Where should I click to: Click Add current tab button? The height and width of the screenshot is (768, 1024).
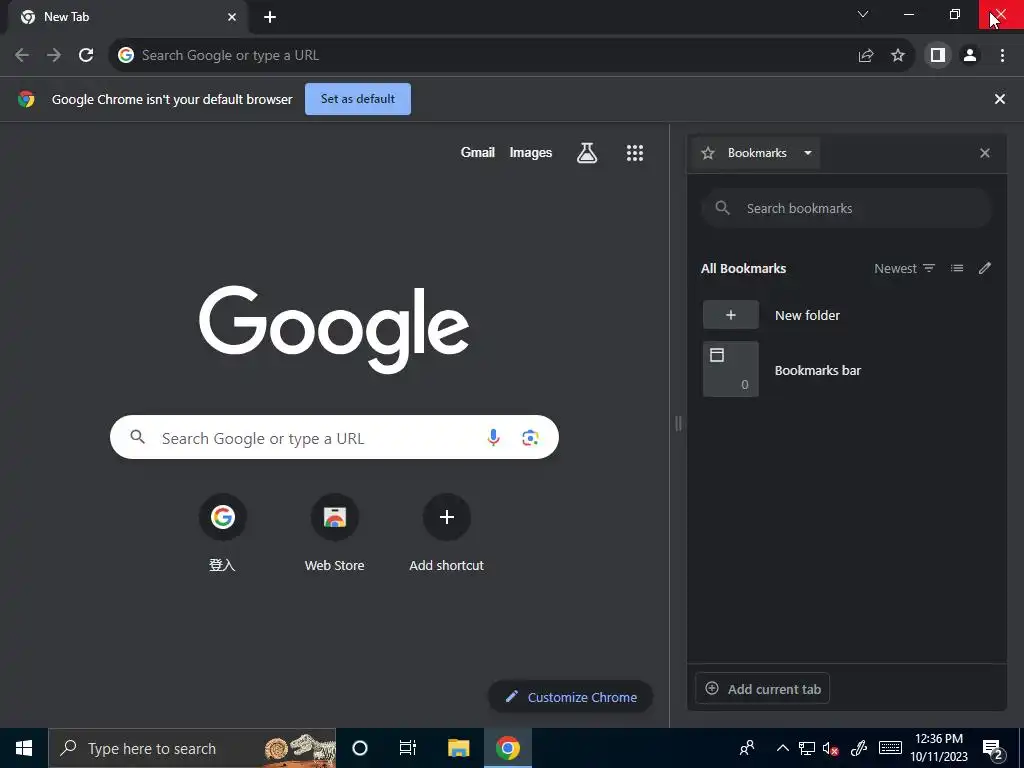pyautogui.click(x=762, y=688)
